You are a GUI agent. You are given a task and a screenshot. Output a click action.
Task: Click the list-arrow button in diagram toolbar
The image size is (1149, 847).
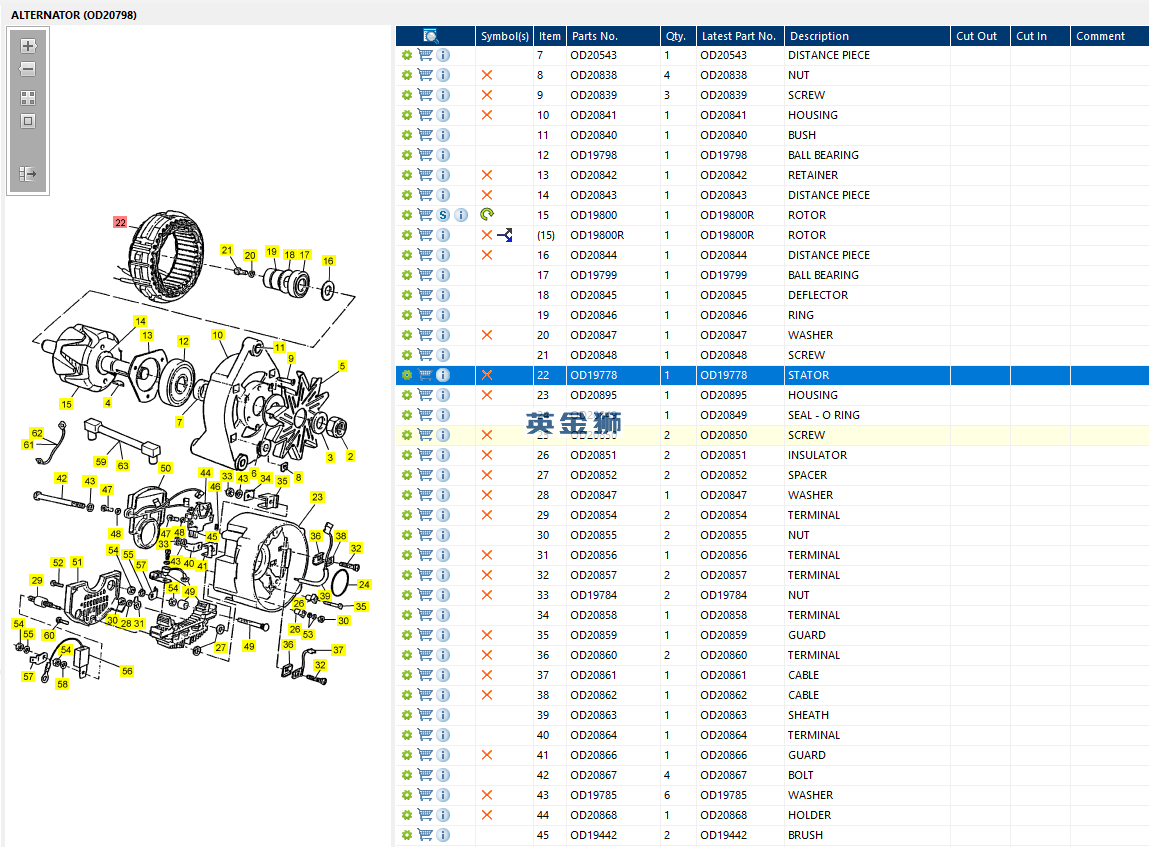click(28, 174)
